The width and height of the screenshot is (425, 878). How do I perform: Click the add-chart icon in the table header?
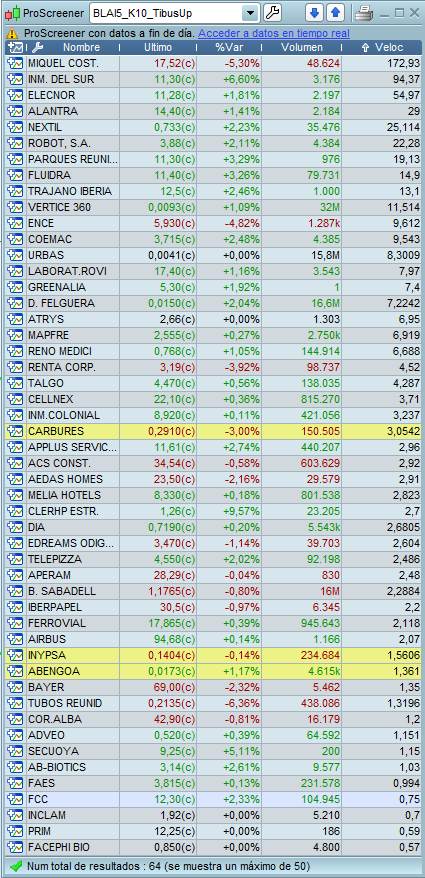pos(16,48)
